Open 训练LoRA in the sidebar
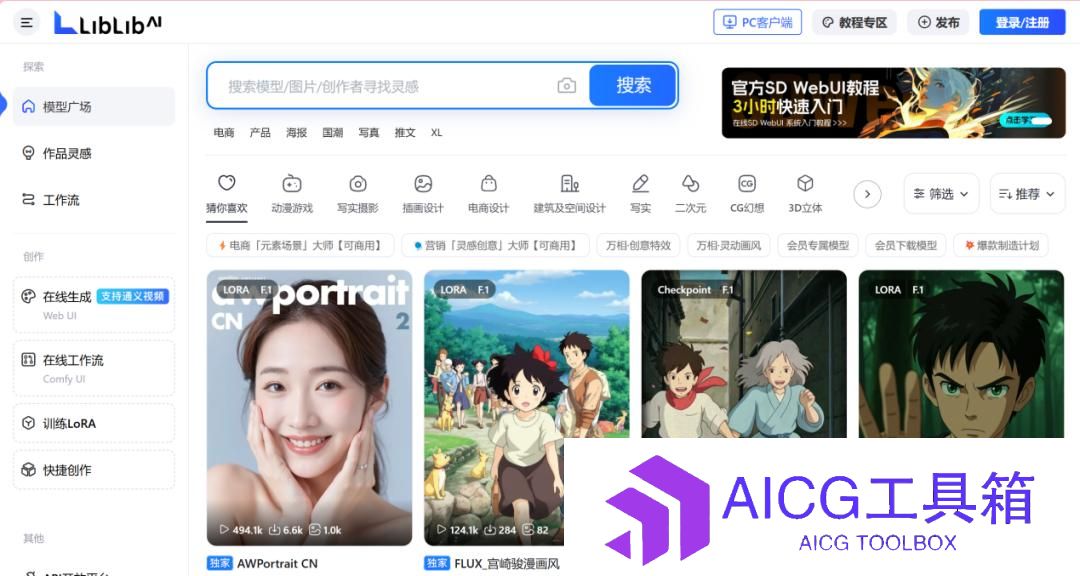 tap(94, 423)
